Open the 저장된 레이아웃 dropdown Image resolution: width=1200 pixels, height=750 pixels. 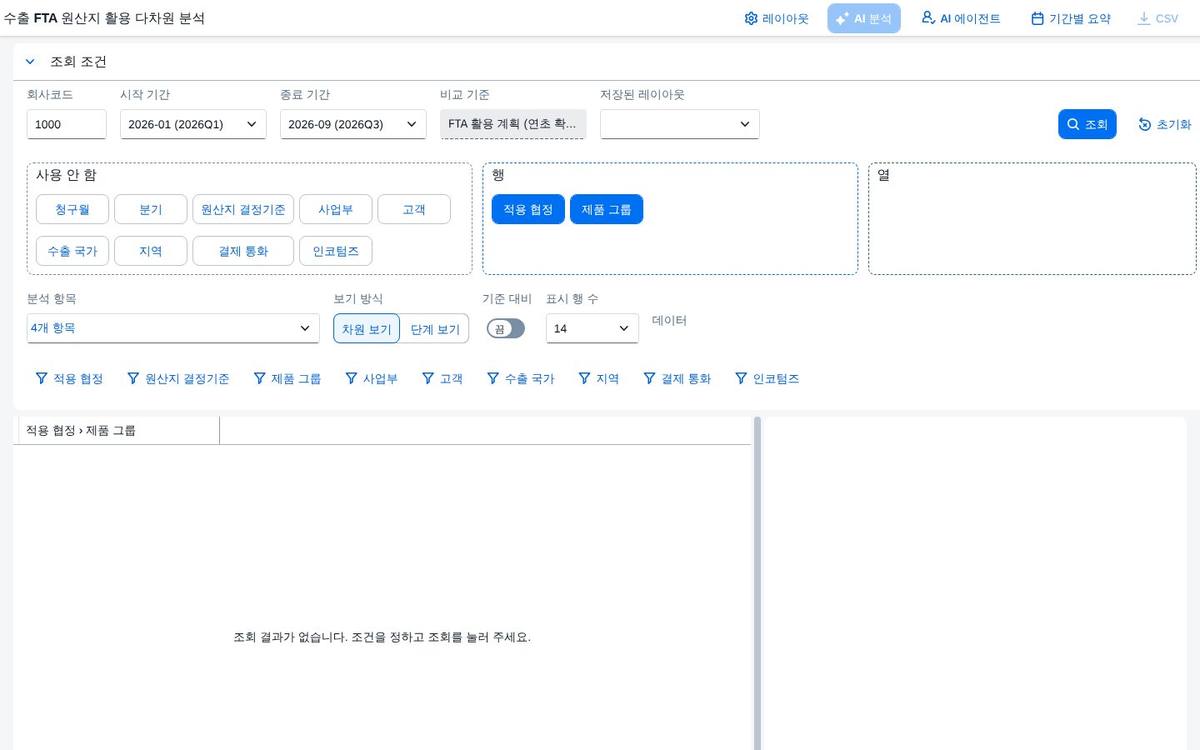[x=680, y=124]
